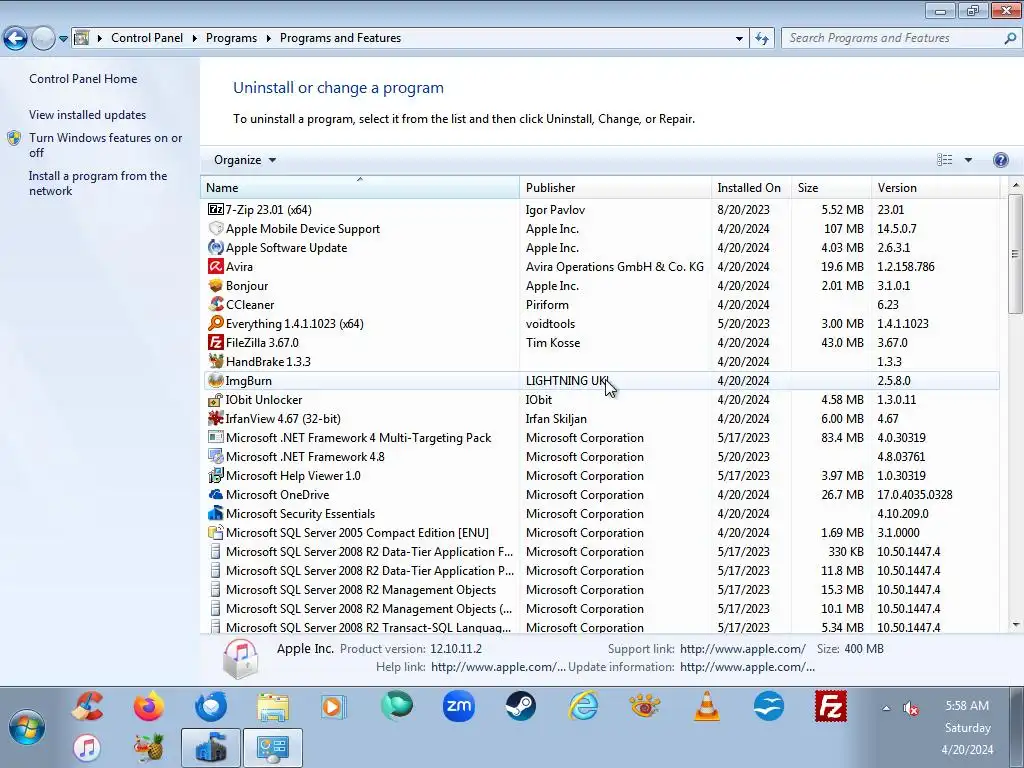Open View installed updates link
Screen dimensions: 1024x768
88,115
